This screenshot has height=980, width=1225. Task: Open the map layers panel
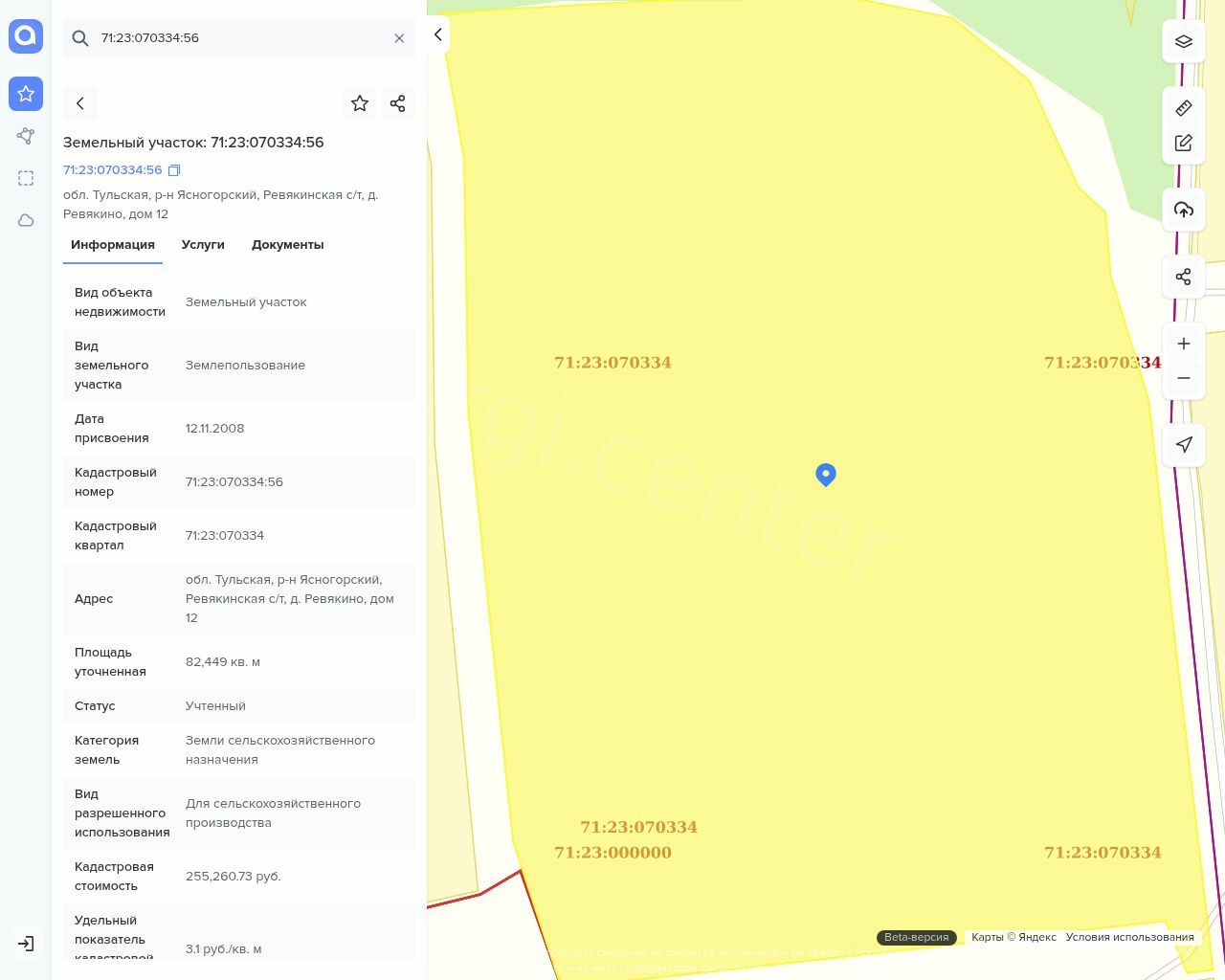tap(1184, 41)
